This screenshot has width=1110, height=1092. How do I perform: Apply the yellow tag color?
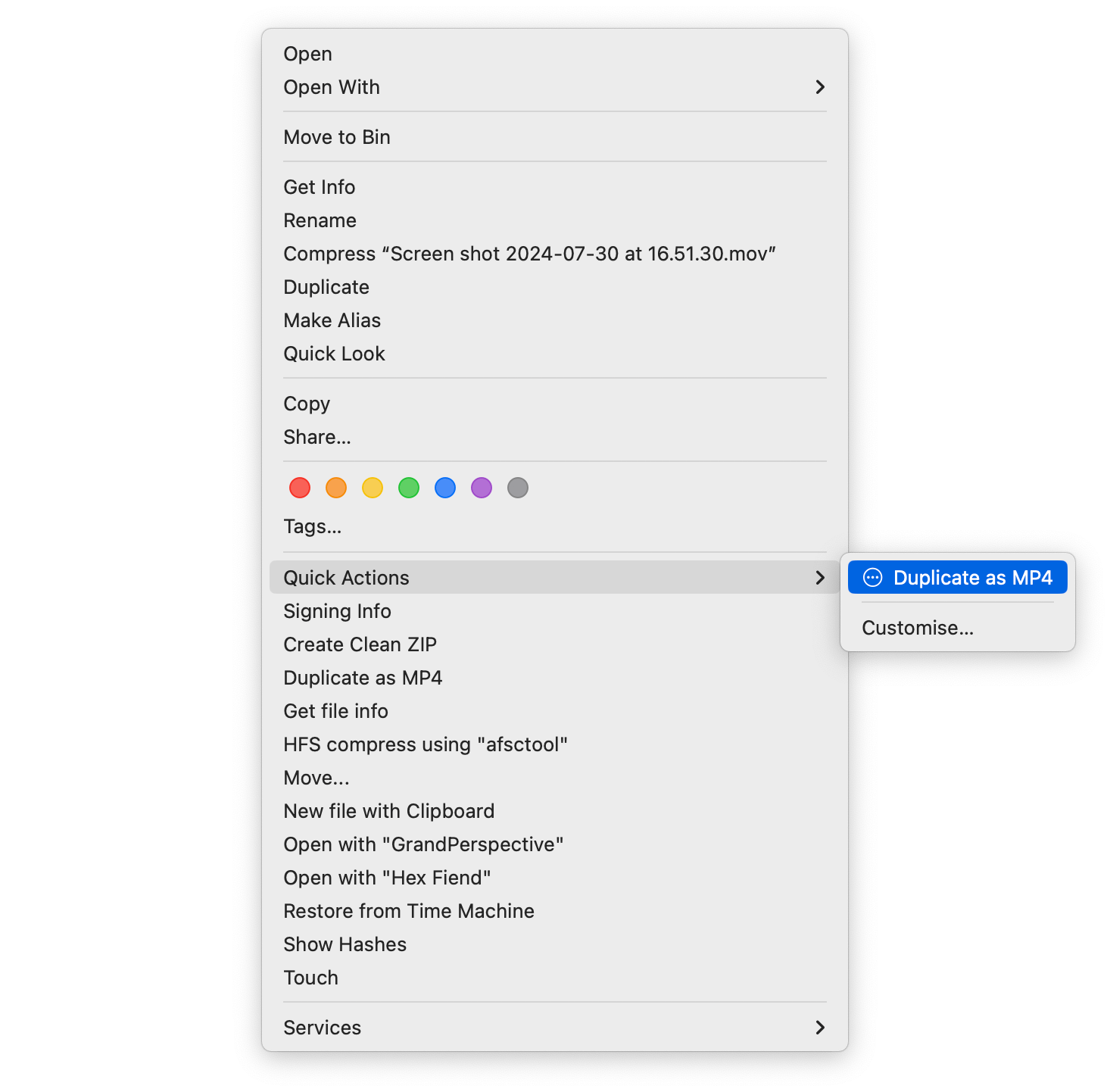[x=373, y=488]
